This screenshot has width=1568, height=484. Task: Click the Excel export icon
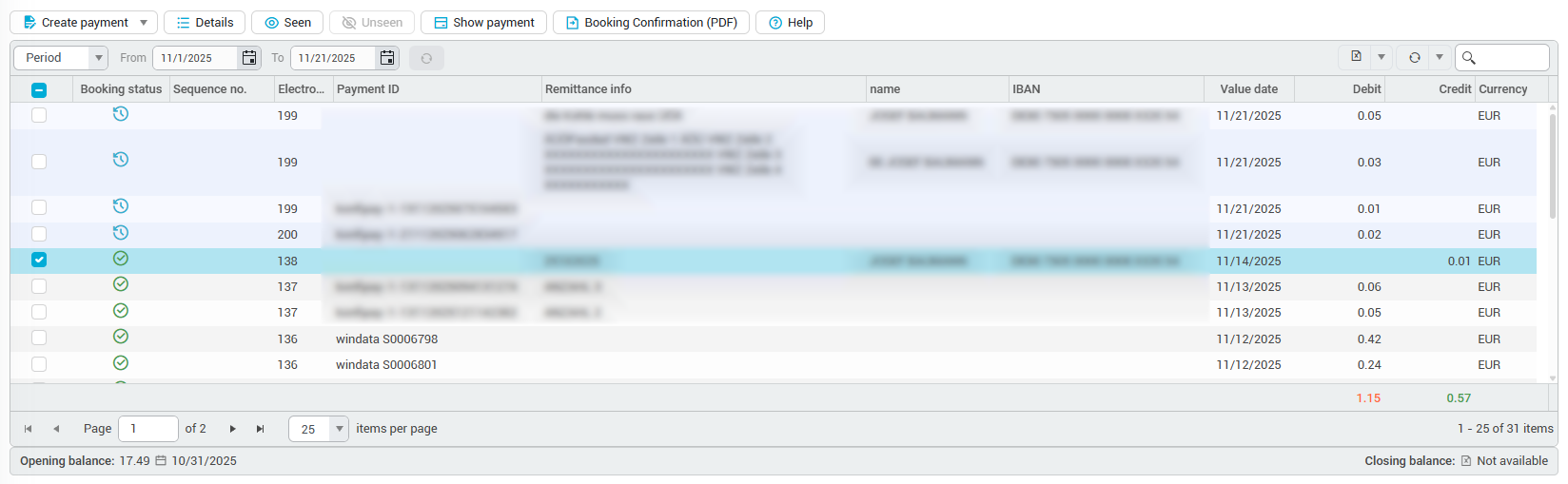tap(1356, 57)
